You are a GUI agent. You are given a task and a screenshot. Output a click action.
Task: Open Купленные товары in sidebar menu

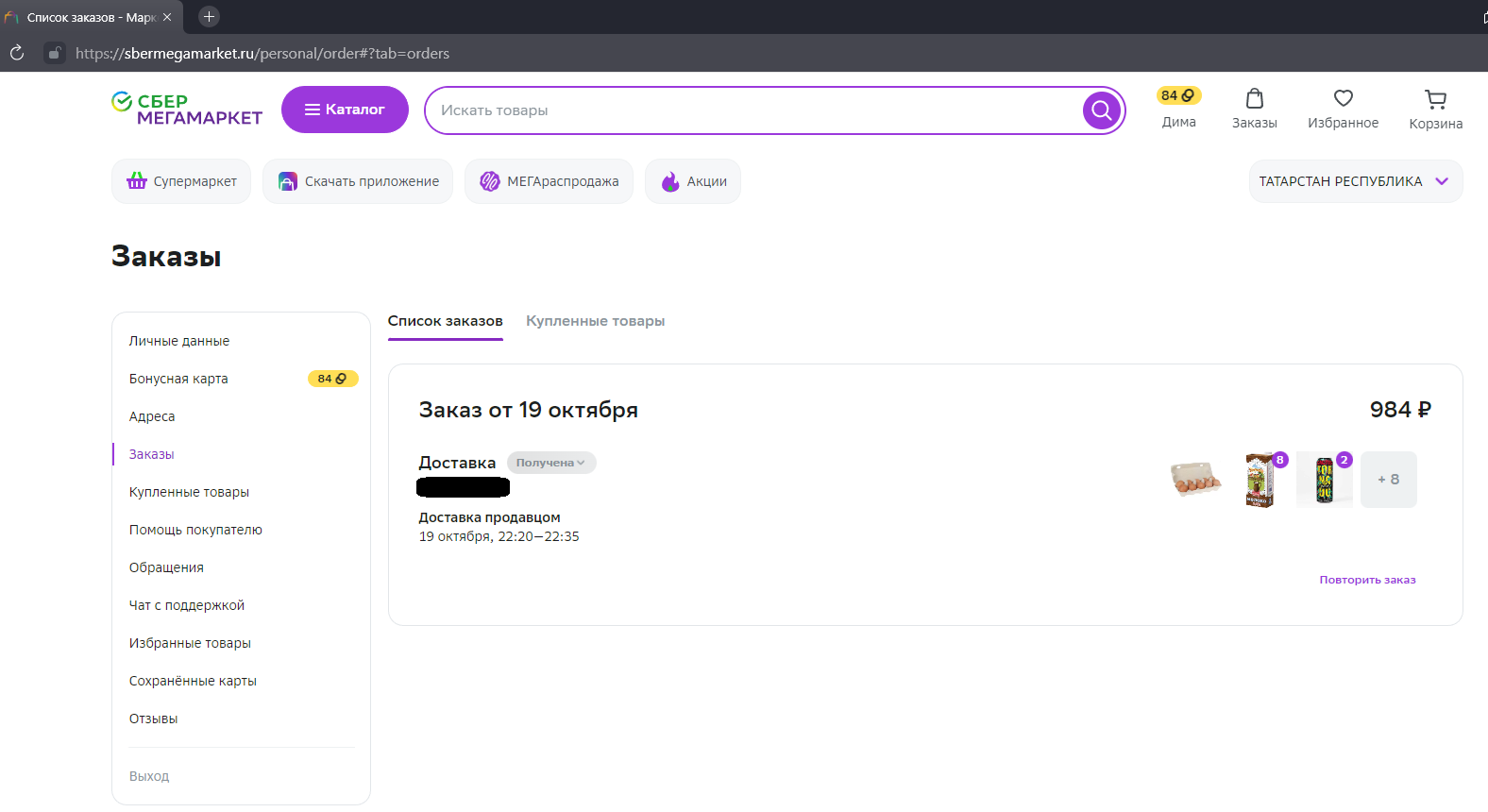pyautogui.click(x=189, y=492)
